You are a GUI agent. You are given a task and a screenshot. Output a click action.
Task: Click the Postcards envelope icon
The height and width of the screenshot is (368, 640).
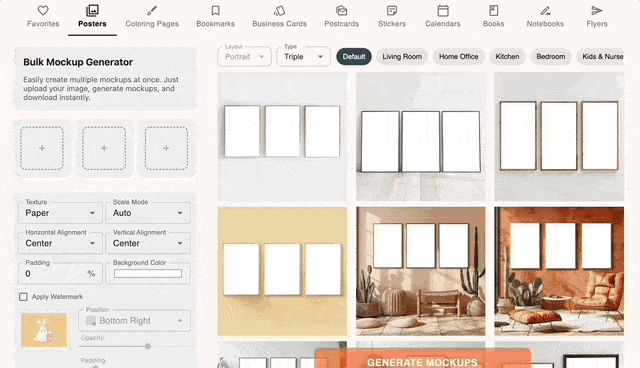click(x=342, y=11)
